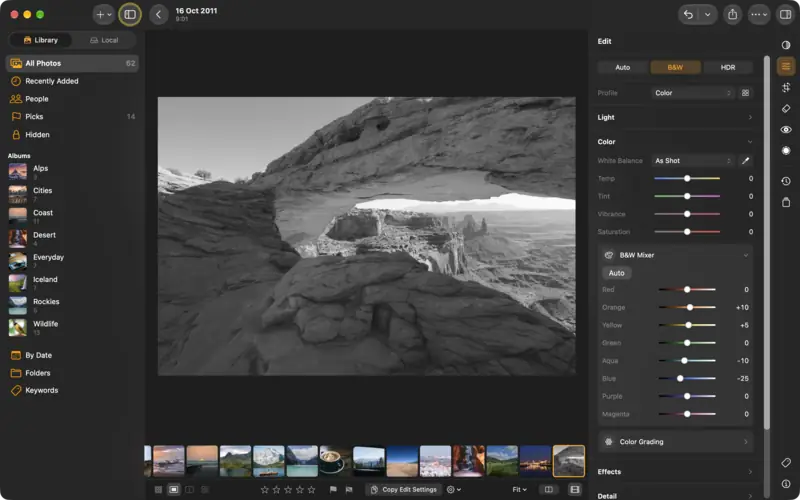Click the People sidebar icon

16,99
